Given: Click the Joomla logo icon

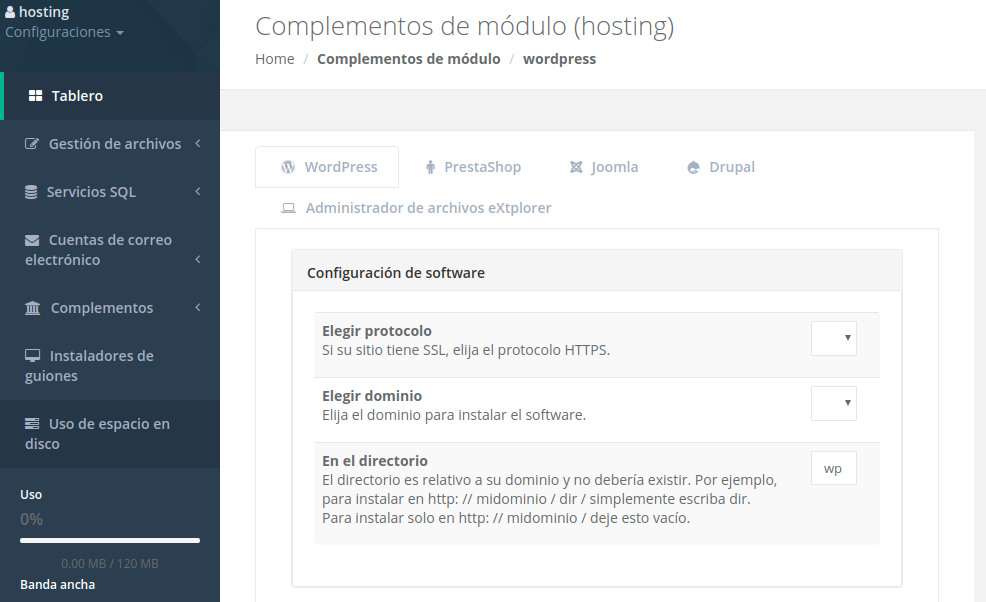Looking at the screenshot, I should (576, 167).
